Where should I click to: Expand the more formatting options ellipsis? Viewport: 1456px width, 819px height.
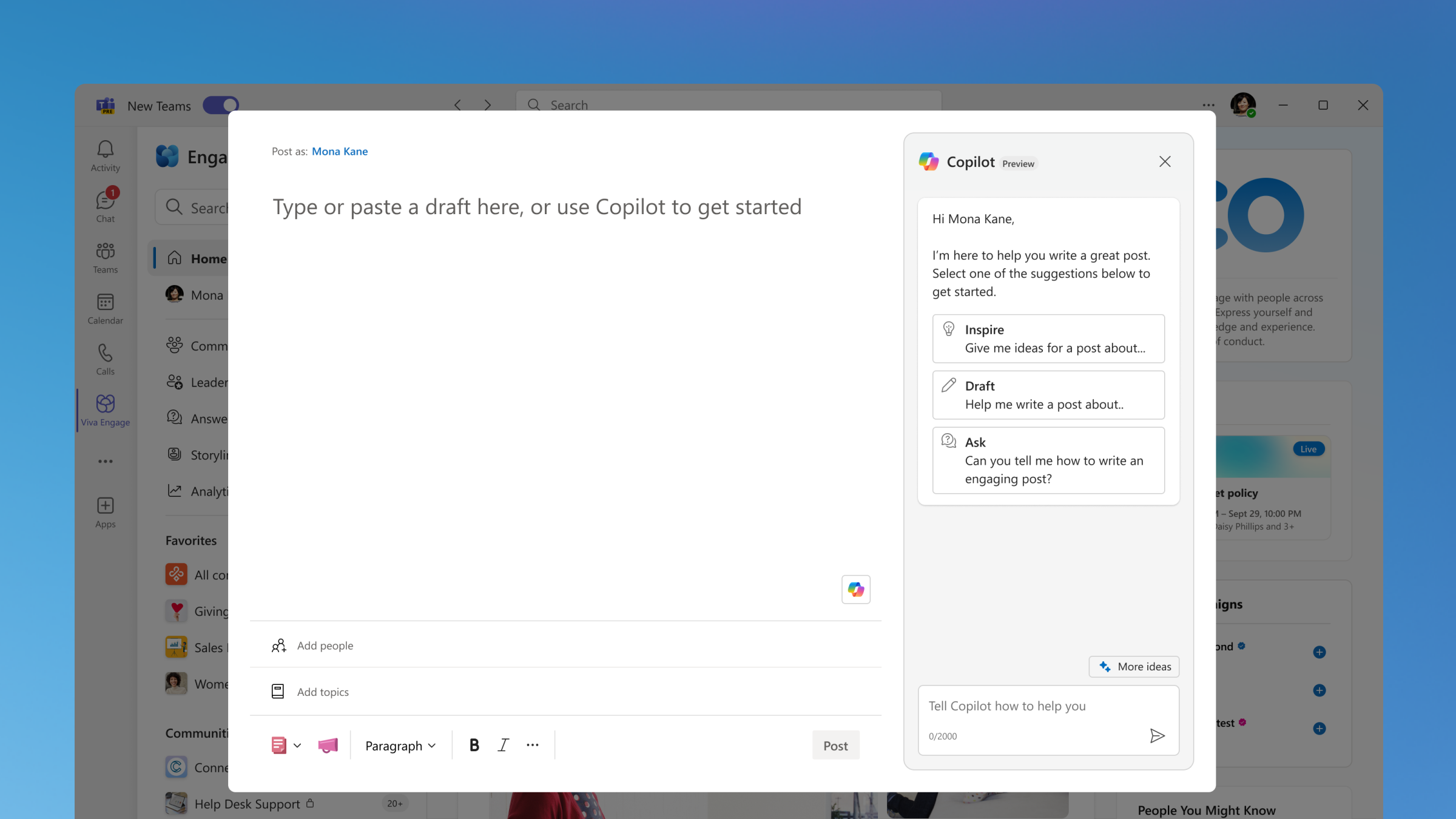click(x=534, y=745)
